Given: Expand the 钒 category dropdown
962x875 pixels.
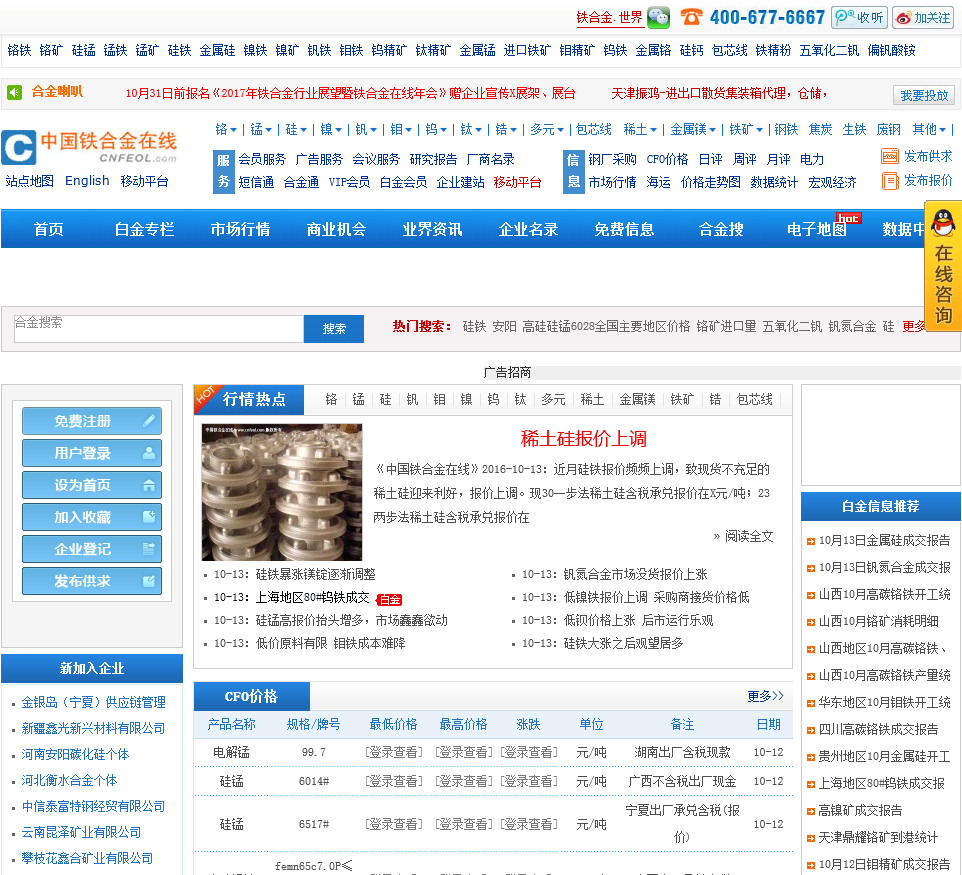Looking at the screenshot, I should coord(366,129).
